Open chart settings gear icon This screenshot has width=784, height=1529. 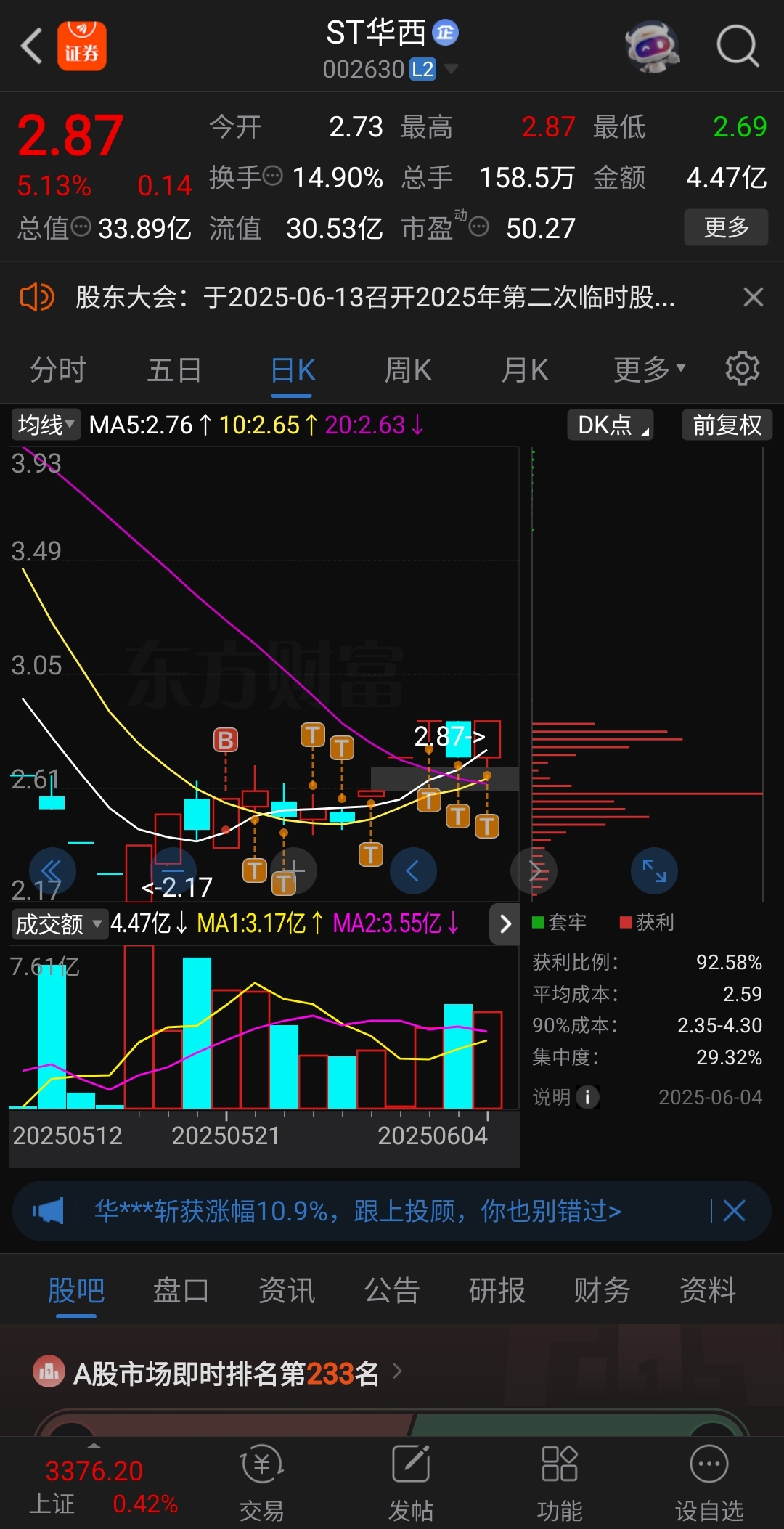point(742,369)
